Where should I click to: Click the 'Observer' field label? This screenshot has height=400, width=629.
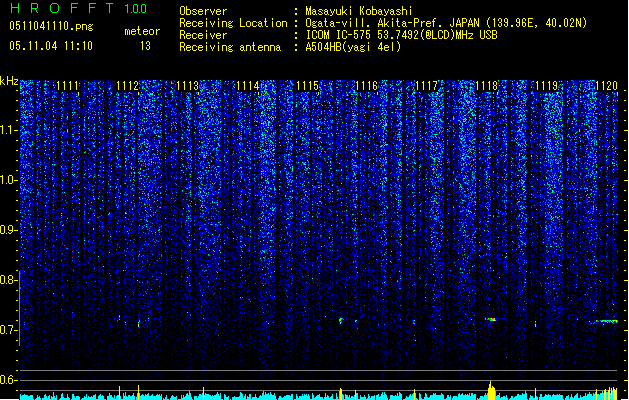203,11
